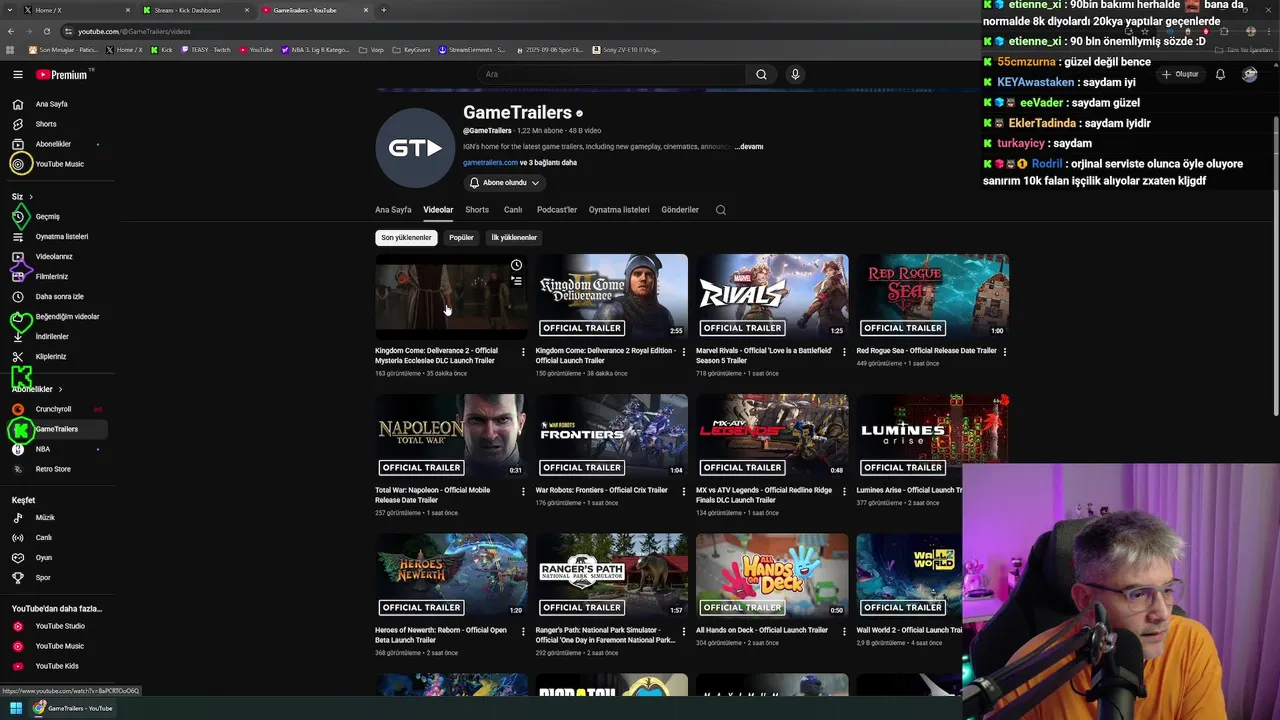1280x720 pixels.
Task: Select the Popüler filter chip
Action: point(461,238)
